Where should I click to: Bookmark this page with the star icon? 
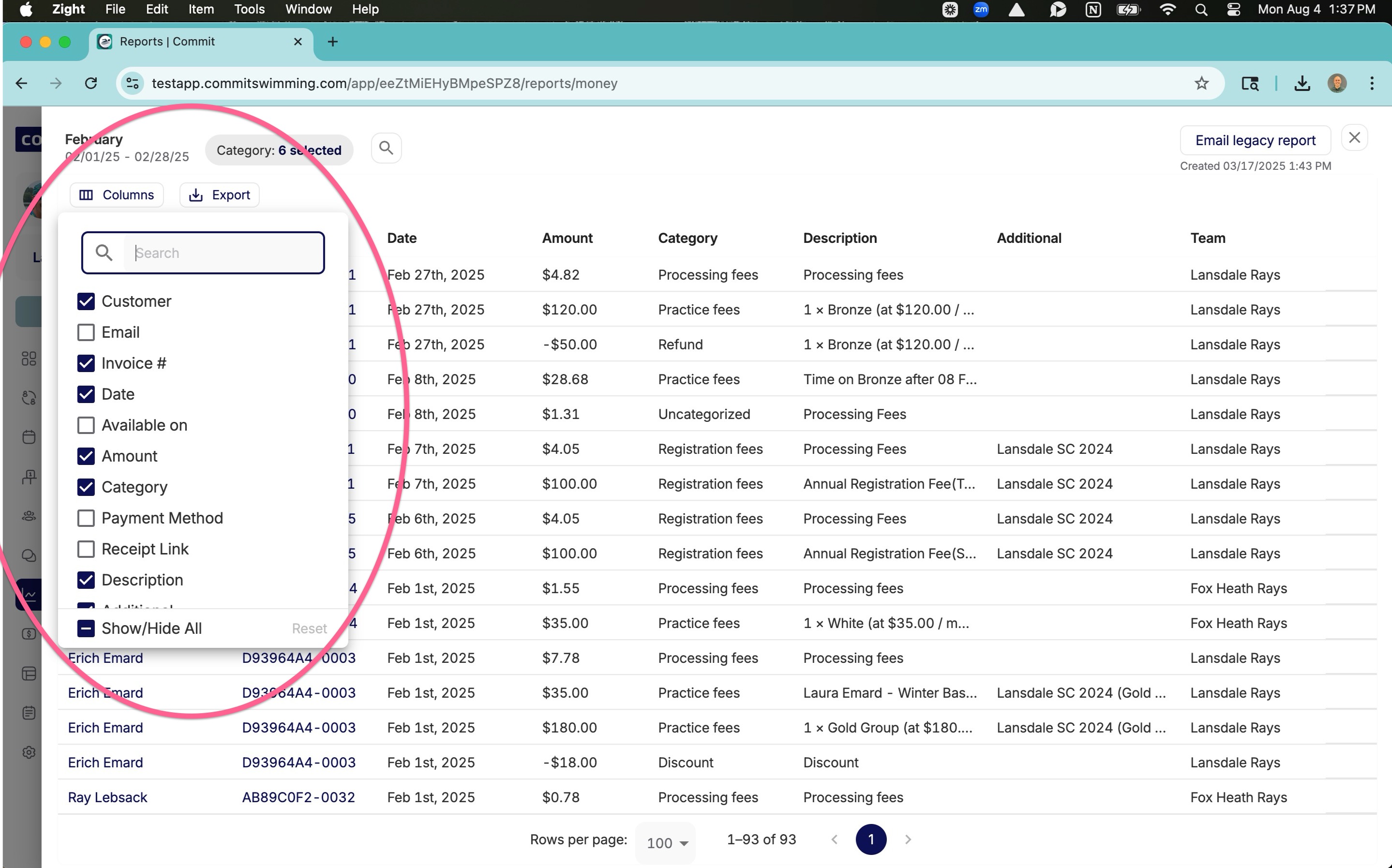1201,83
